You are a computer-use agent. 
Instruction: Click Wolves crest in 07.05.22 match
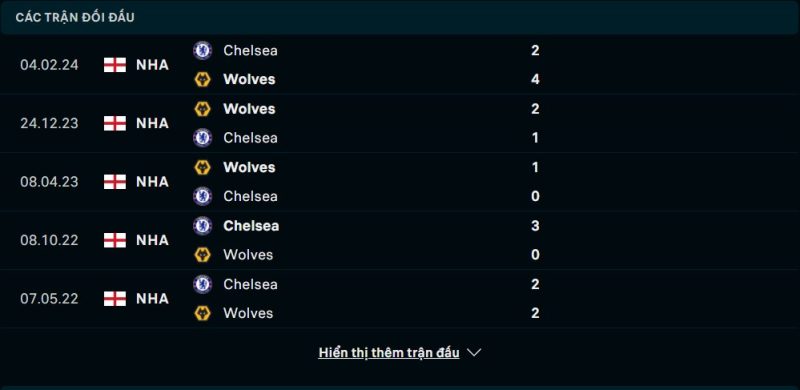pos(203,313)
